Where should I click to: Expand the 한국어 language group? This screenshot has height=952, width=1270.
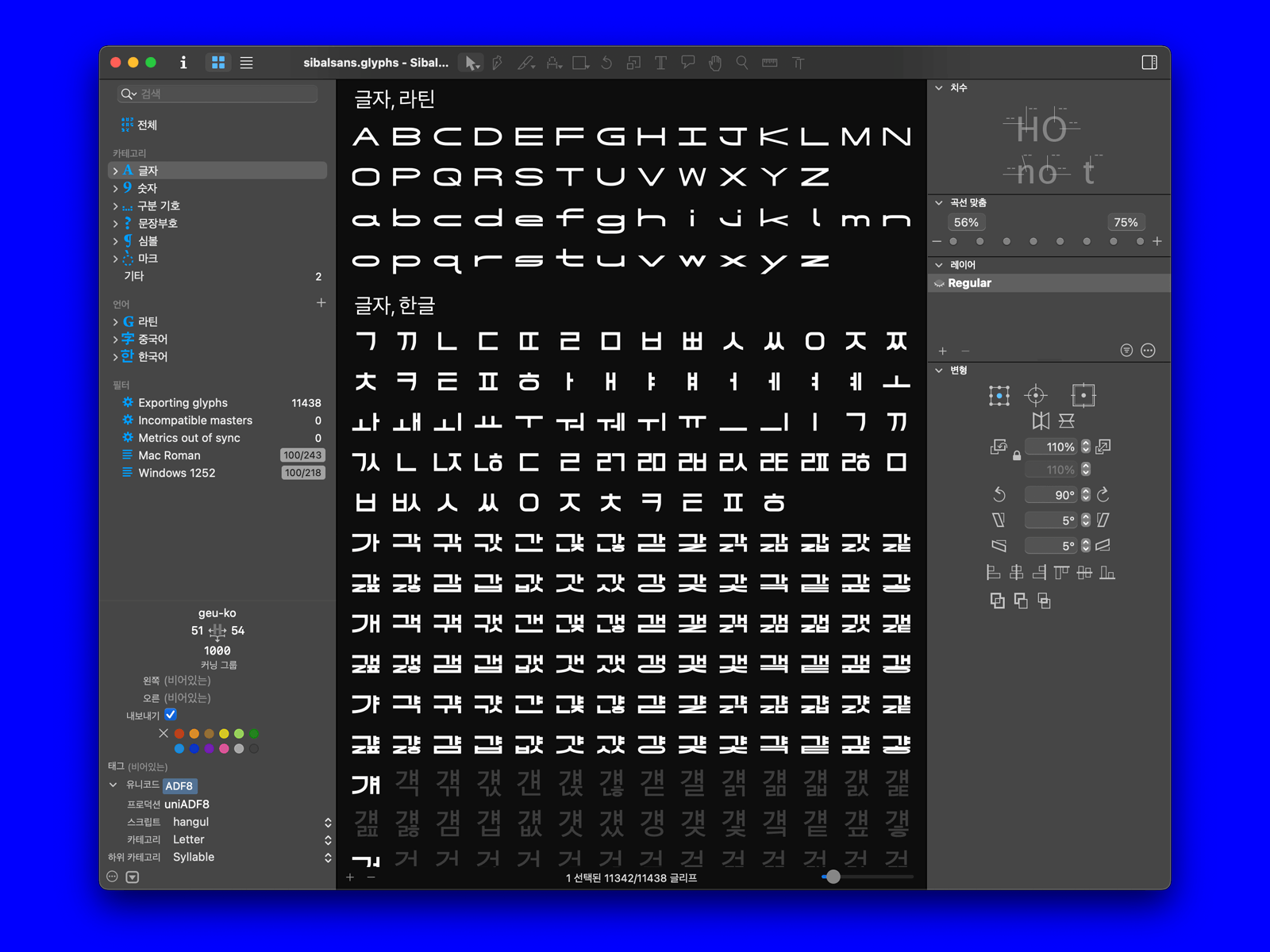(x=116, y=357)
